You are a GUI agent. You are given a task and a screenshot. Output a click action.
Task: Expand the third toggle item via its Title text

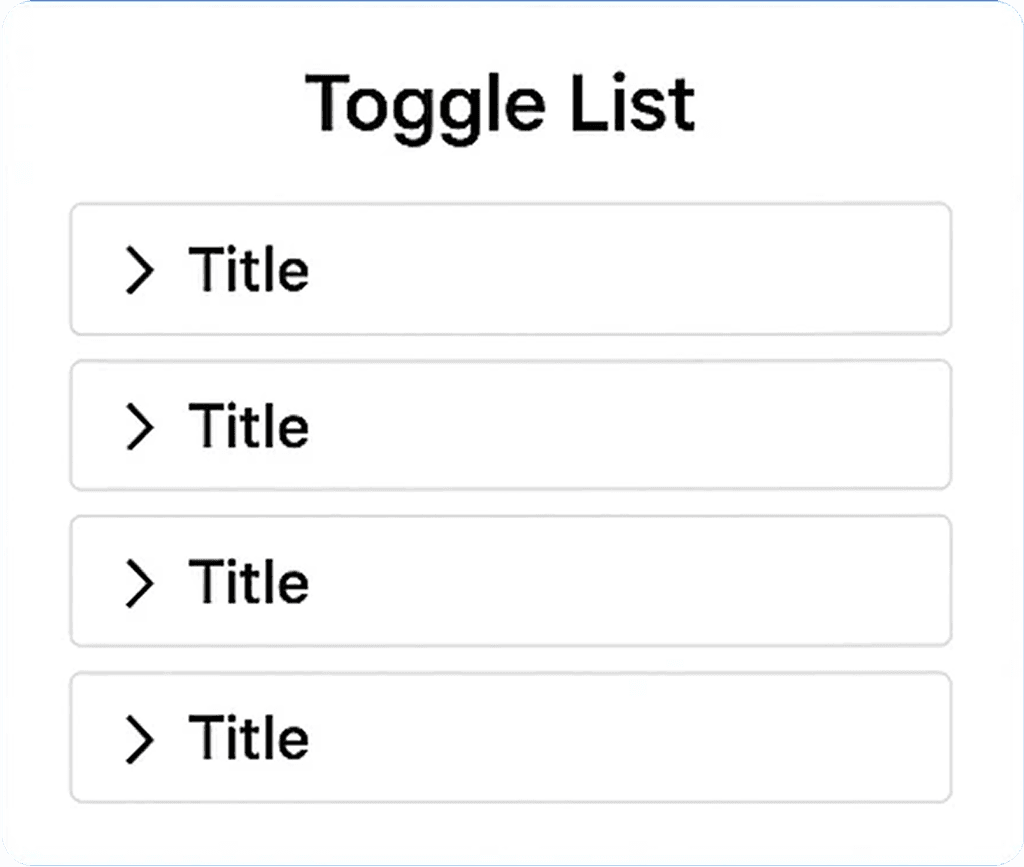248,581
